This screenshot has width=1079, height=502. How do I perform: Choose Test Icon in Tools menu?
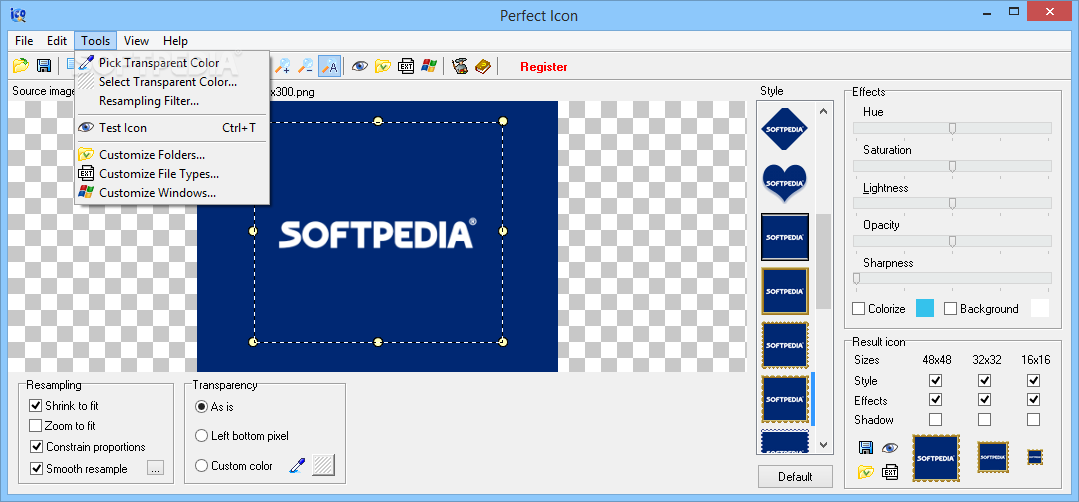click(173, 128)
